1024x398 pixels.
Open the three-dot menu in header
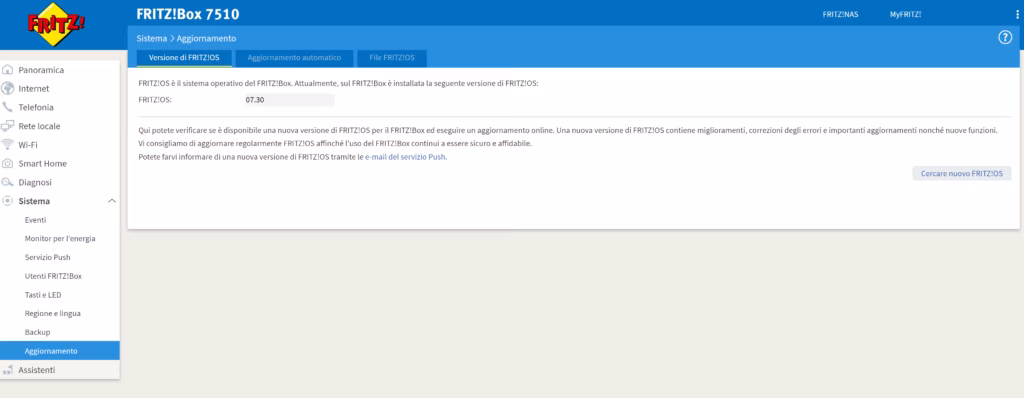click(x=1017, y=14)
